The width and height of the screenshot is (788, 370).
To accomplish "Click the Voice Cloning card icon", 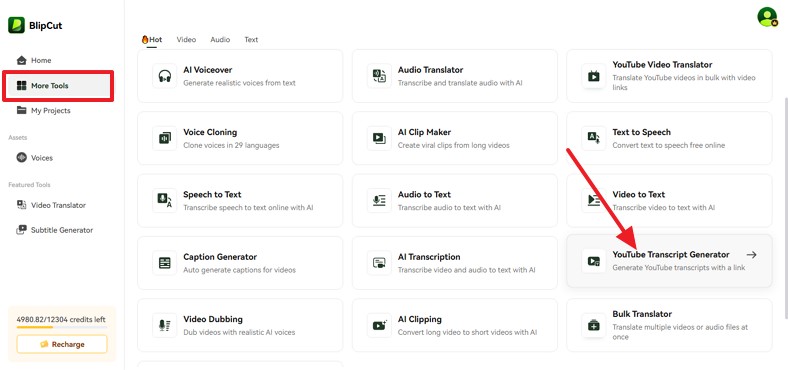I will (165, 138).
